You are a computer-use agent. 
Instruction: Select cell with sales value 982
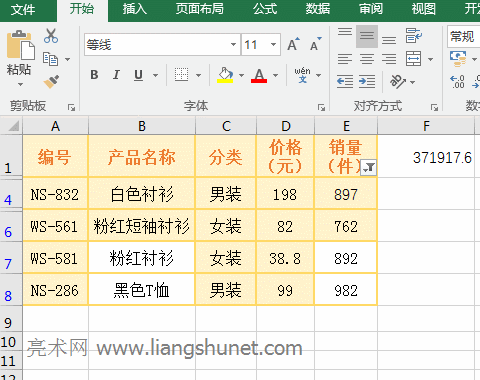[346, 290]
